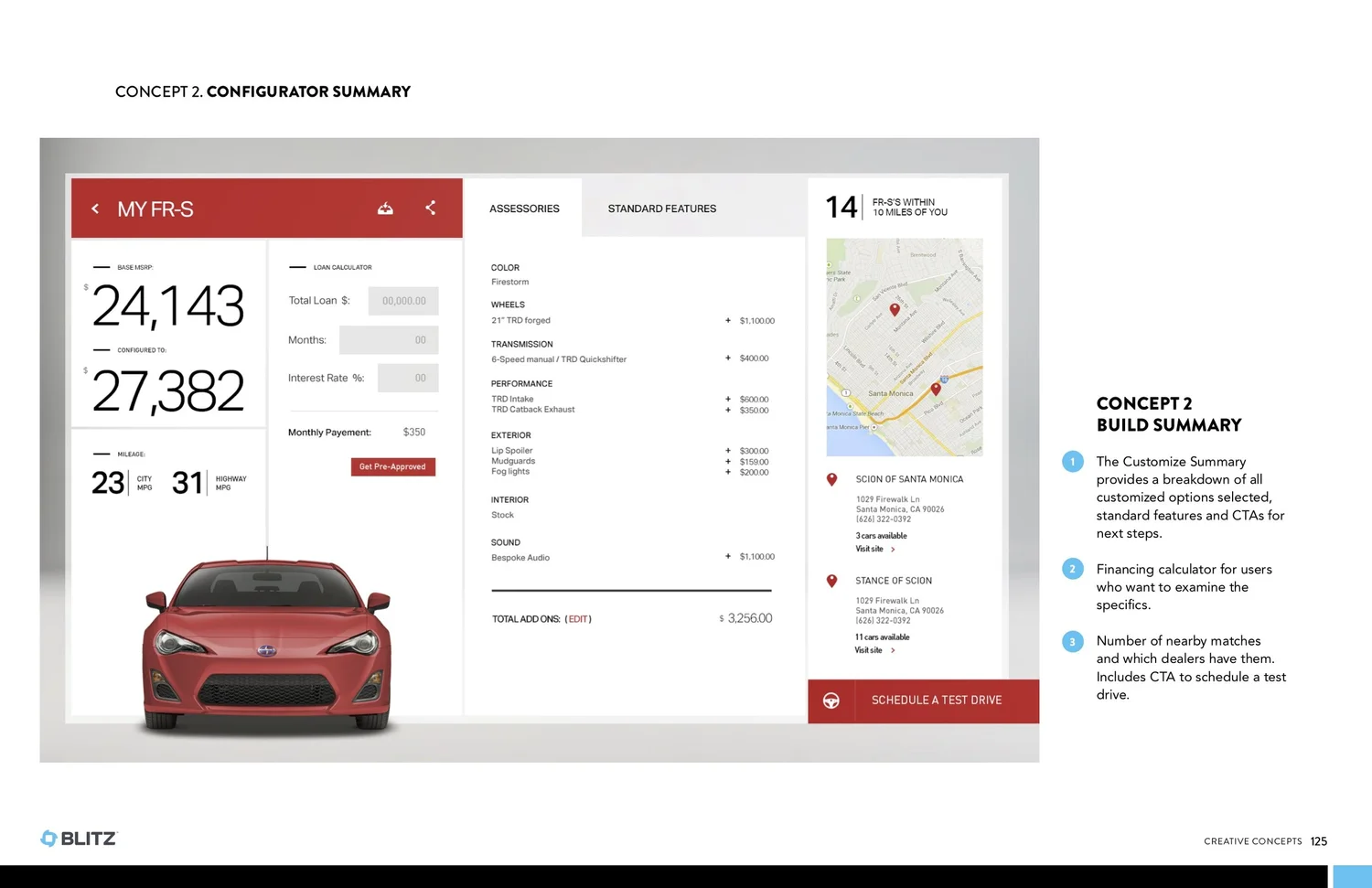Visit site for Stance of Scion
This screenshot has height=888, width=1372.
click(874, 650)
